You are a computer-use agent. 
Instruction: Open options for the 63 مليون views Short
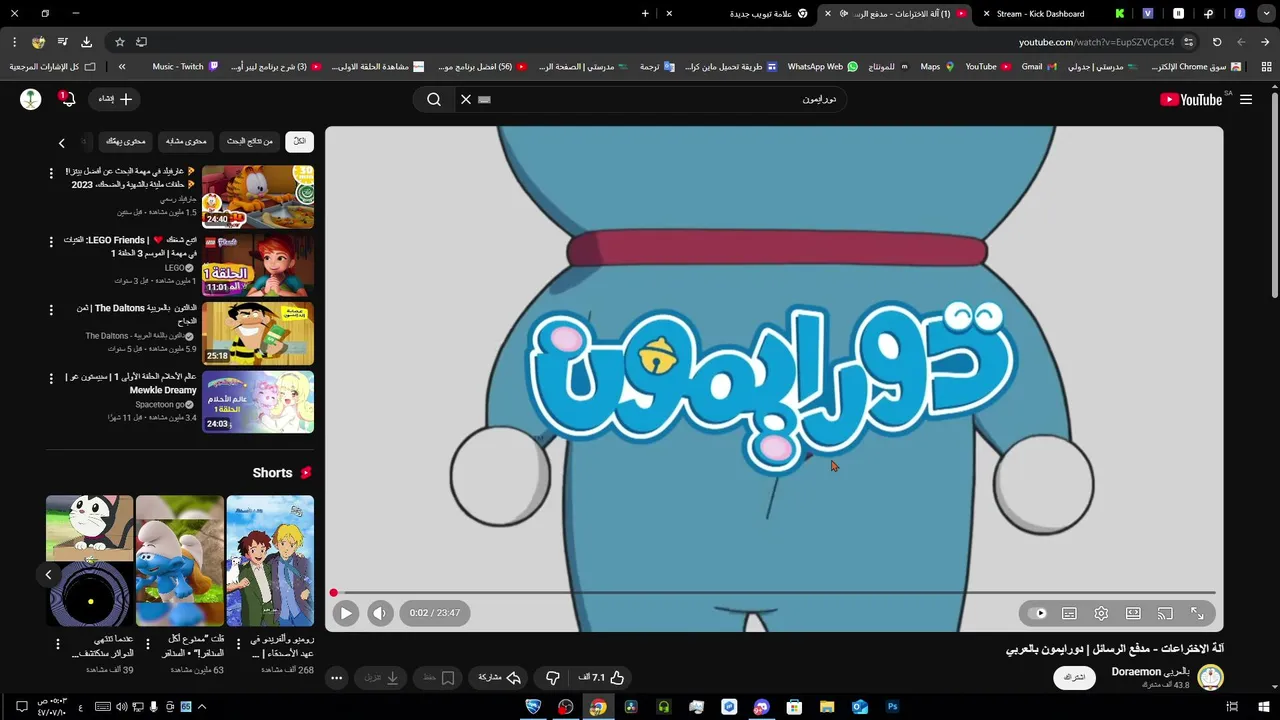pos(148,644)
